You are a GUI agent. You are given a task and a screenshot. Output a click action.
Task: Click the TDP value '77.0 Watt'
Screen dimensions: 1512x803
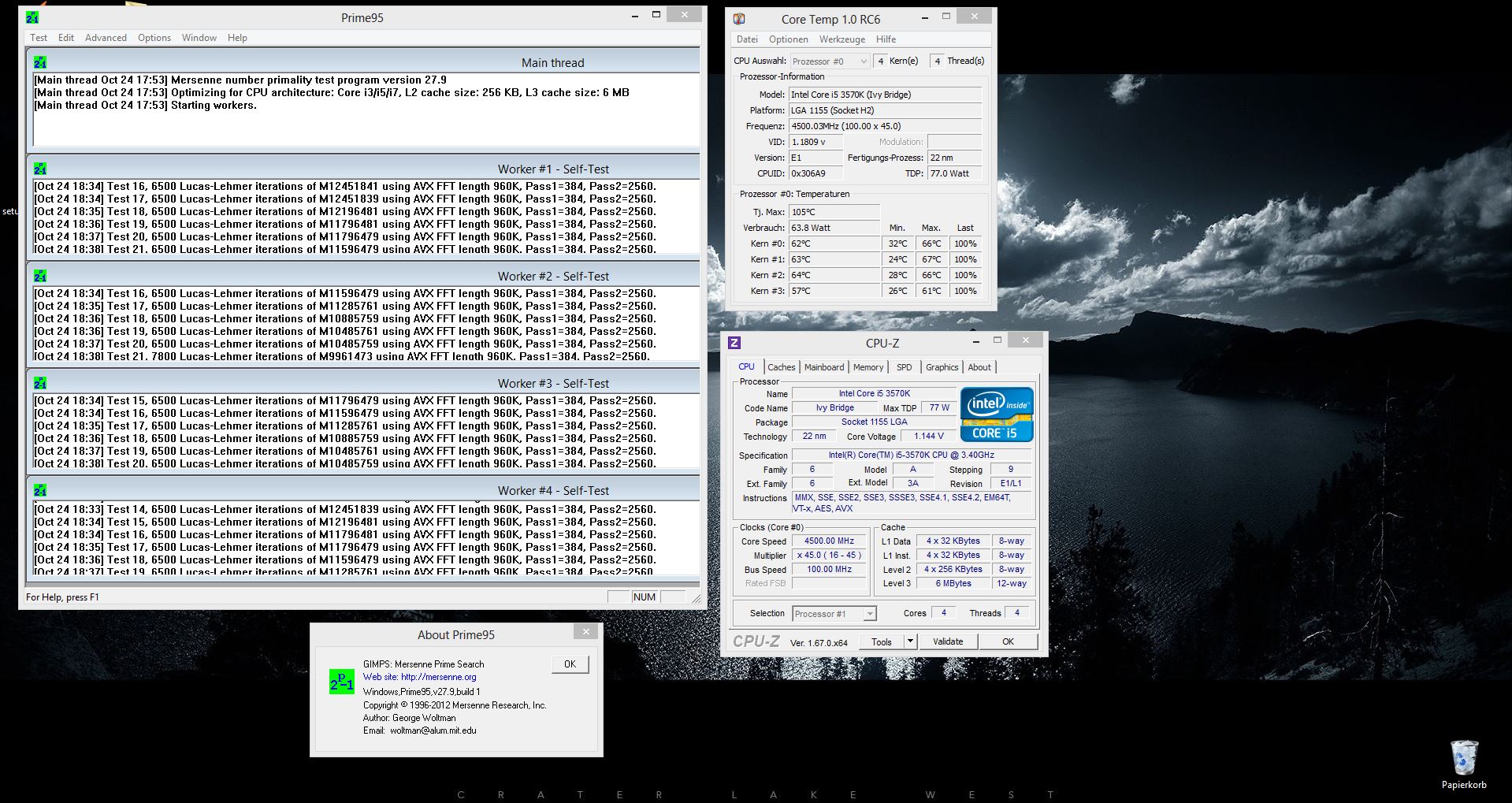point(954,173)
